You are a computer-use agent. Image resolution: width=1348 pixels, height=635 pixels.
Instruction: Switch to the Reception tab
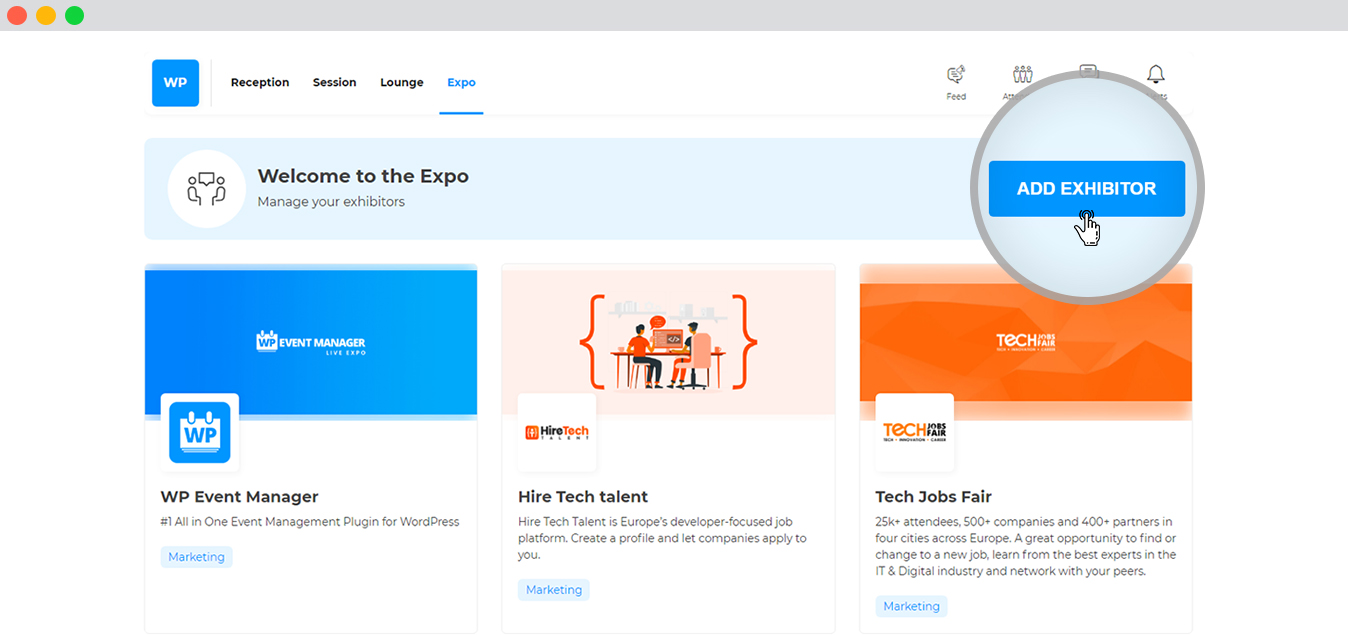click(260, 83)
